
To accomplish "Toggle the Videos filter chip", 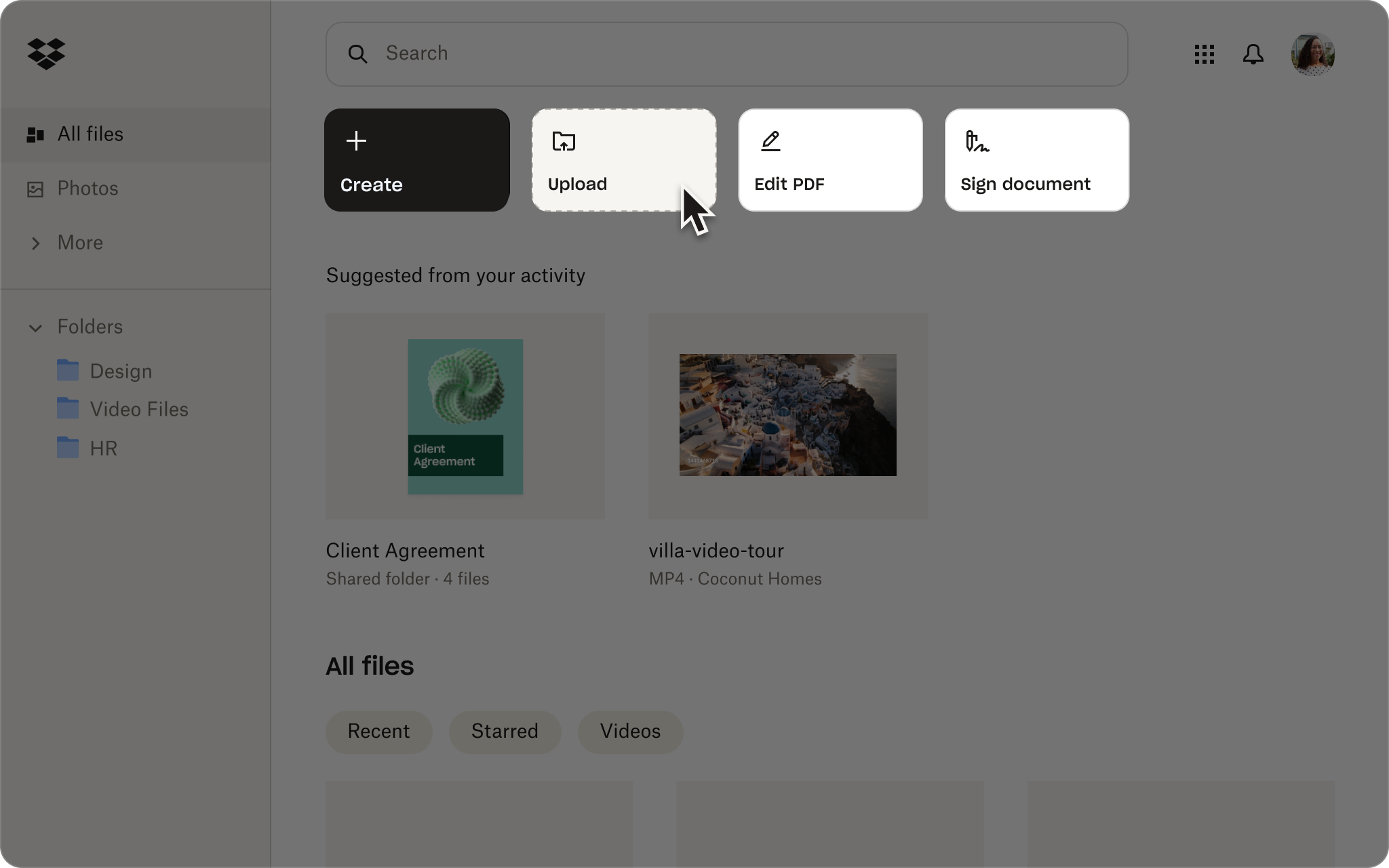I will [629, 732].
